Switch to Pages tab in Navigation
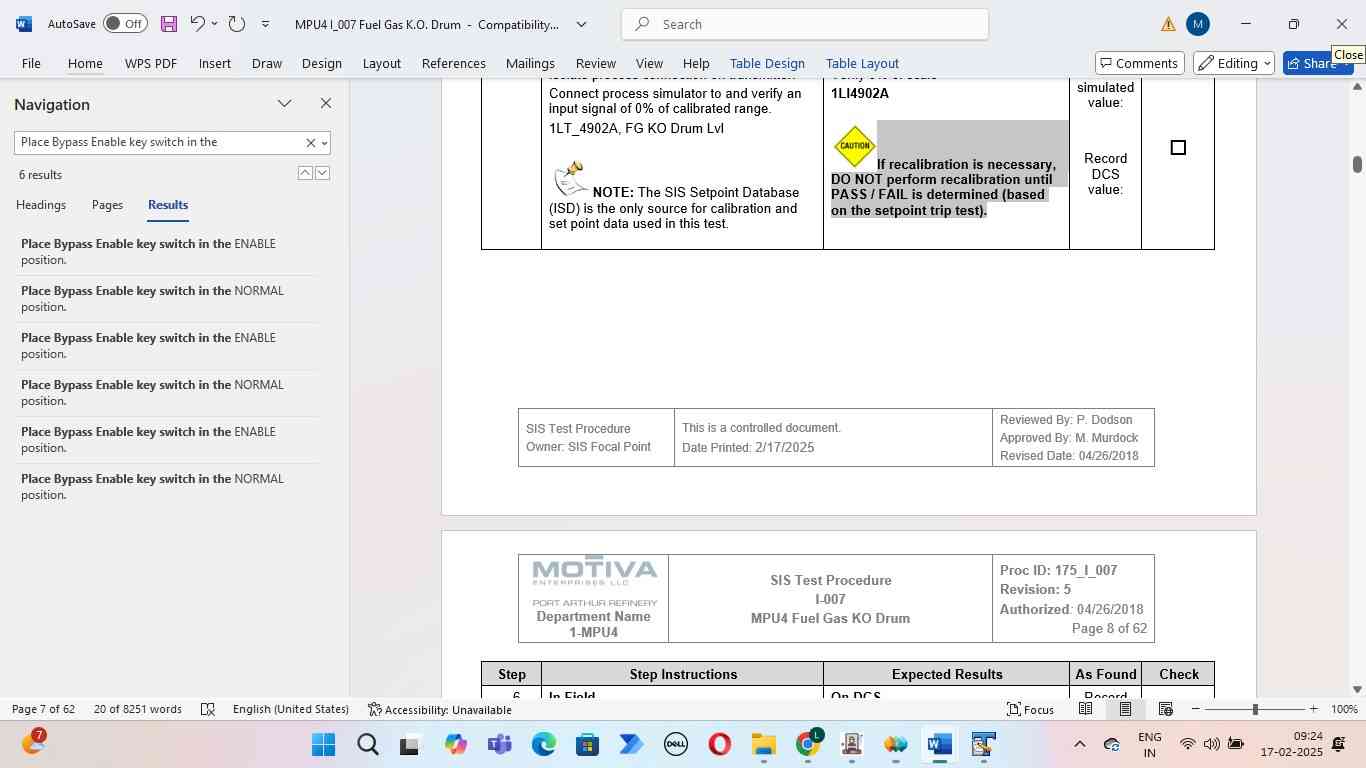The image size is (1366, 768). click(107, 205)
